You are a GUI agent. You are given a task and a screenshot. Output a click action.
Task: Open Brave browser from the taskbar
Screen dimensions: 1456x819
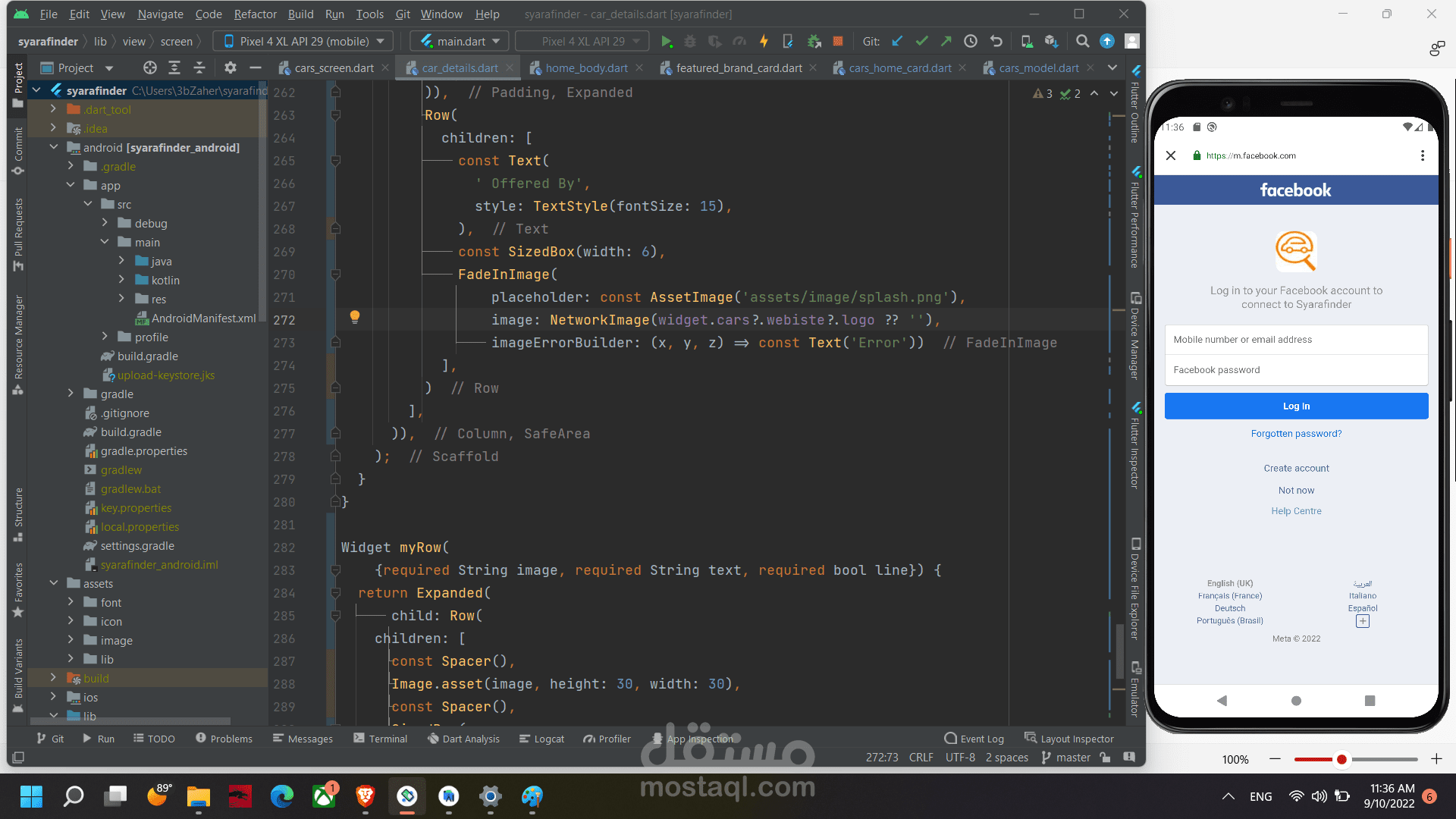click(x=366, y=796)
